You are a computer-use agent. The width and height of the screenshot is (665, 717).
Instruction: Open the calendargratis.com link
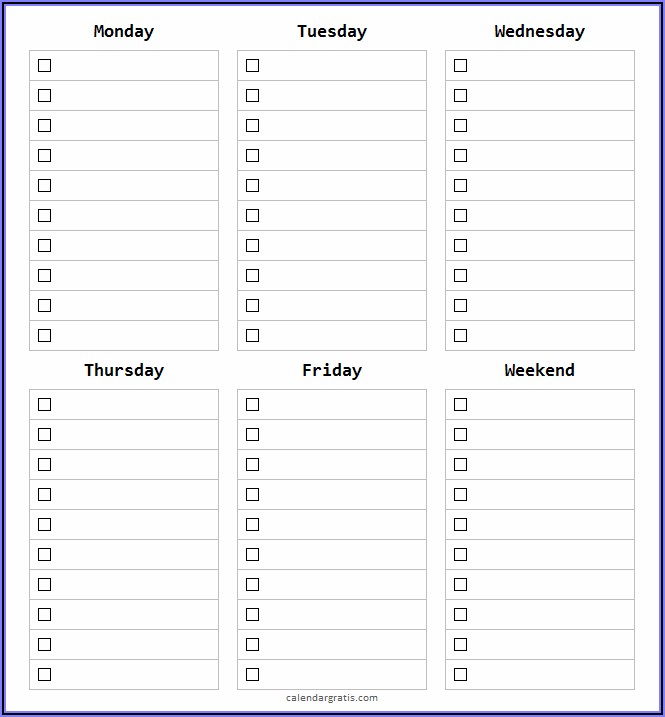pos(332,698)
